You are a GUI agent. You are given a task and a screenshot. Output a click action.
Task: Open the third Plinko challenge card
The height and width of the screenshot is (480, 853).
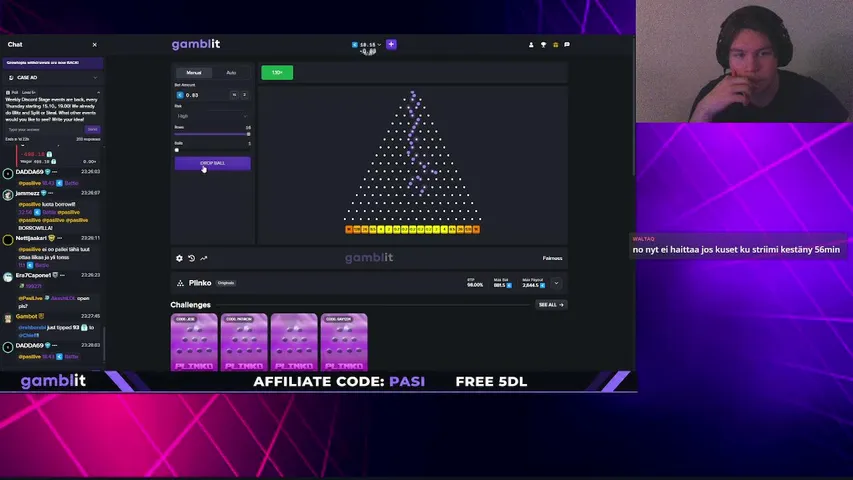point(294,342)
